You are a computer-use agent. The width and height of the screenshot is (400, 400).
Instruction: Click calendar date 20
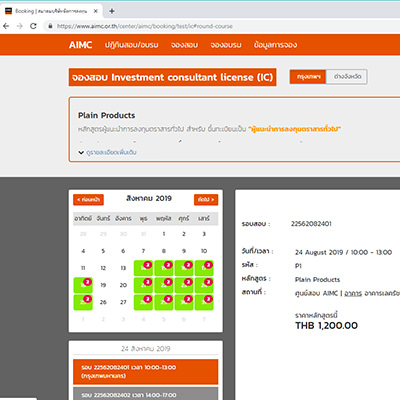point(123,285)
